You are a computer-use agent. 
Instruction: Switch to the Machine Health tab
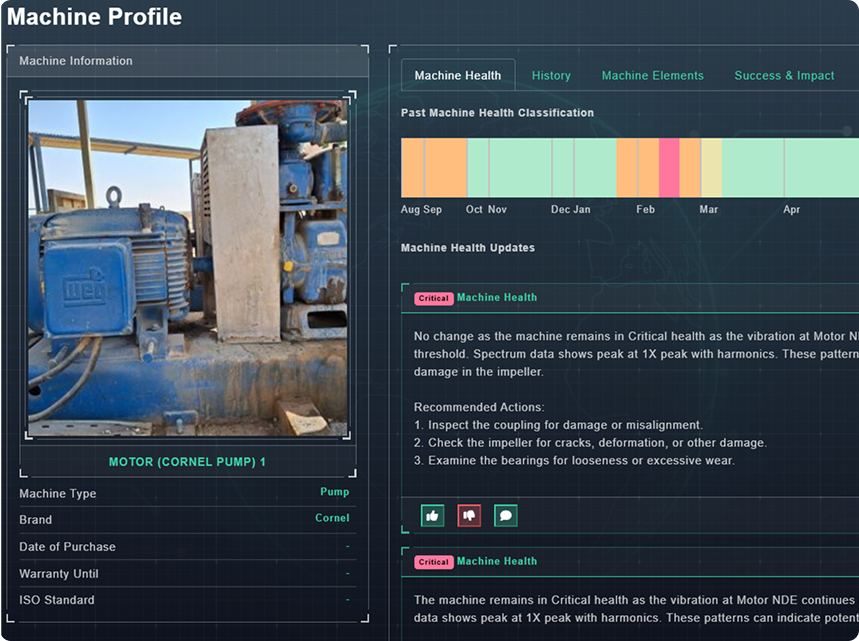[x=458, y=76]
